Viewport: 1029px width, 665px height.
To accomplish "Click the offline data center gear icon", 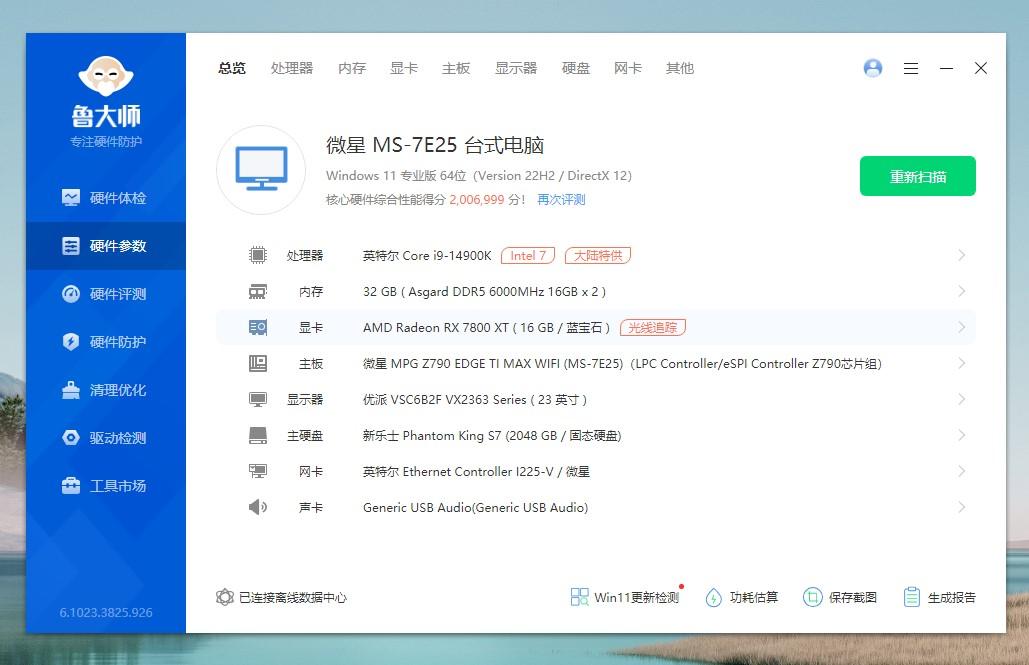I will tap(224, 597).
